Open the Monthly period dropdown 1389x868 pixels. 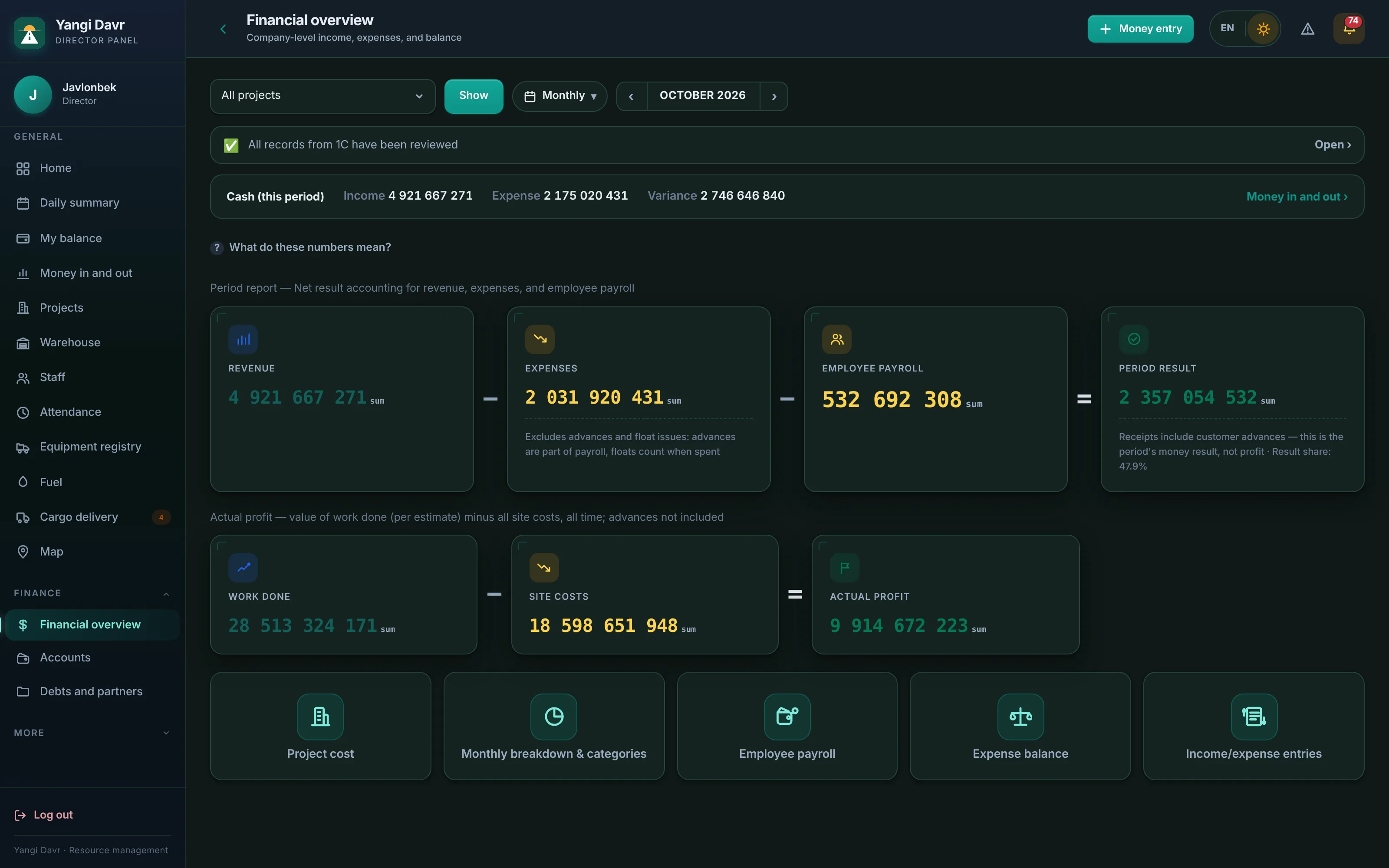[x=560, y=96]
